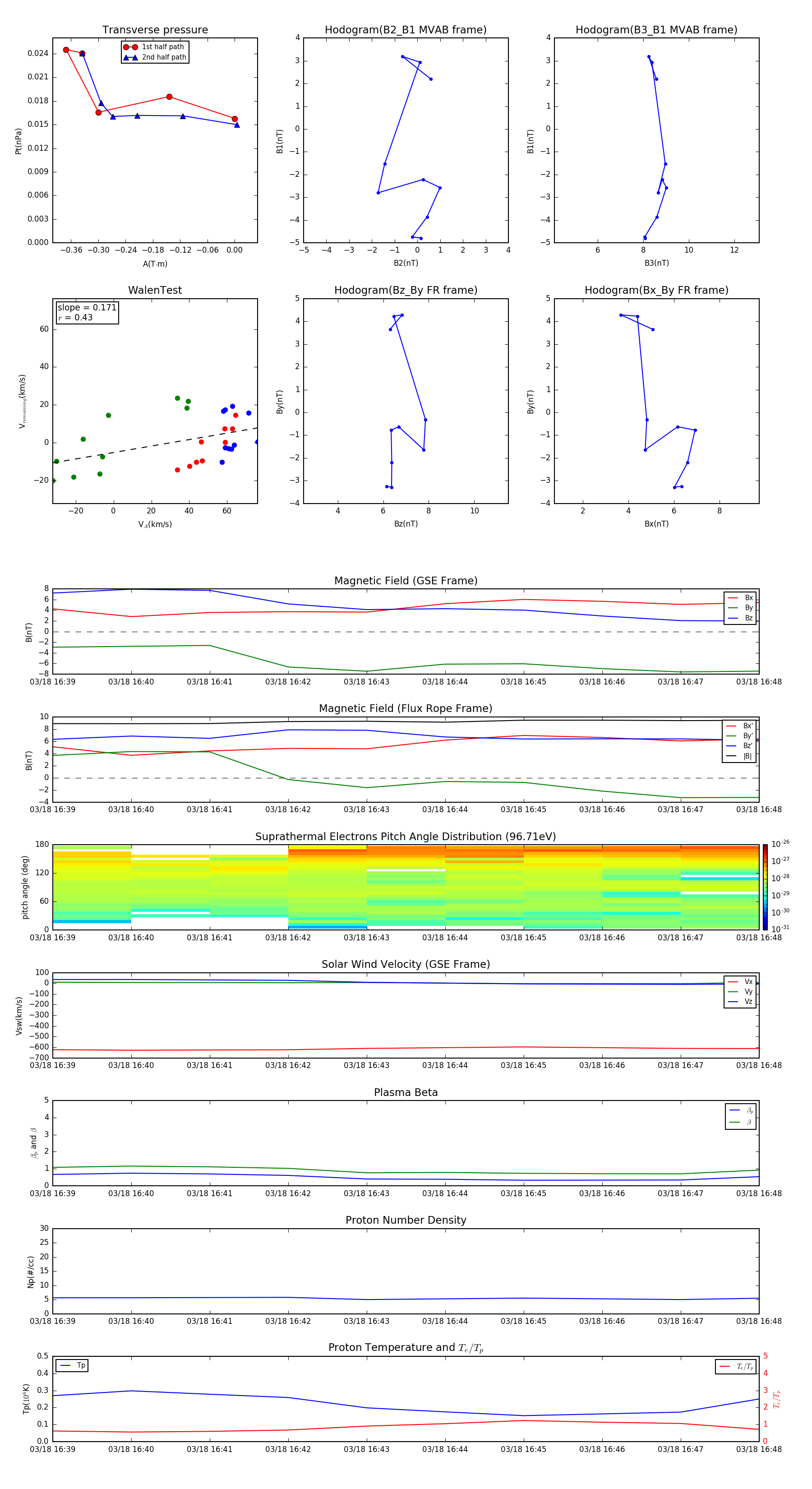Click the "Hodogram(Bx_By FR frame)" title
Viewport: 812px width, 1489px height.
656,290
